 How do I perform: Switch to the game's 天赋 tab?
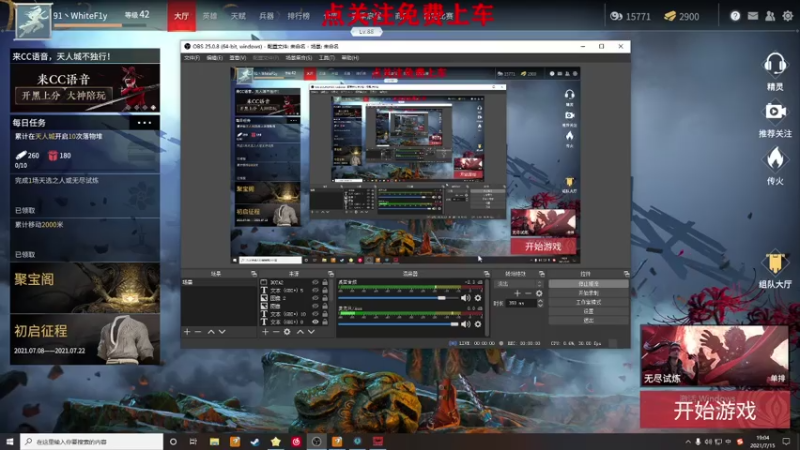click(238, 16)
